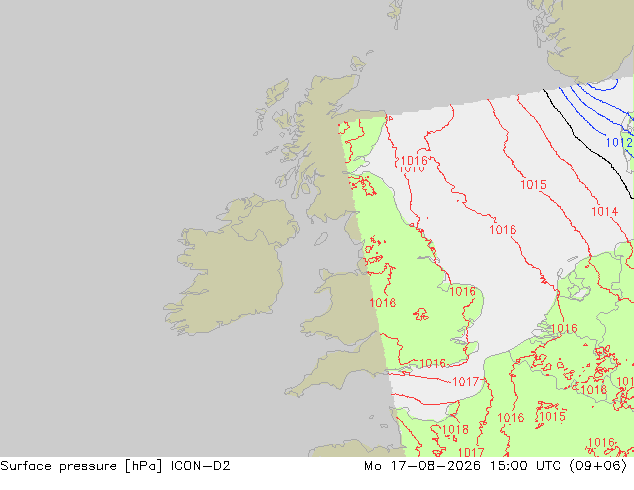This screenshot has width=634, height=490.
Task: Click the 1018 label over northern France
Action: point(455,429)
